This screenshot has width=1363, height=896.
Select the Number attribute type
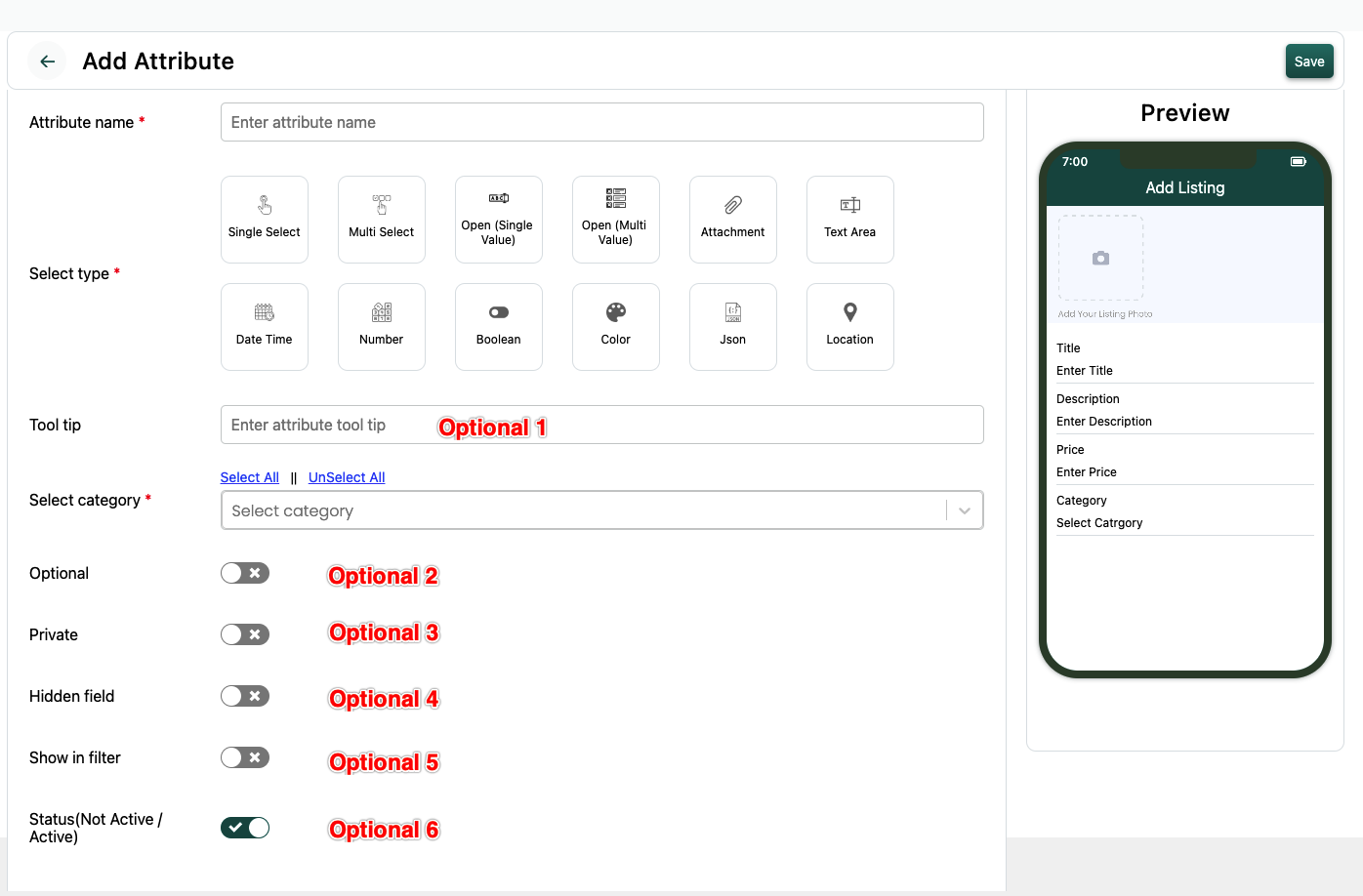click(382, 327)
